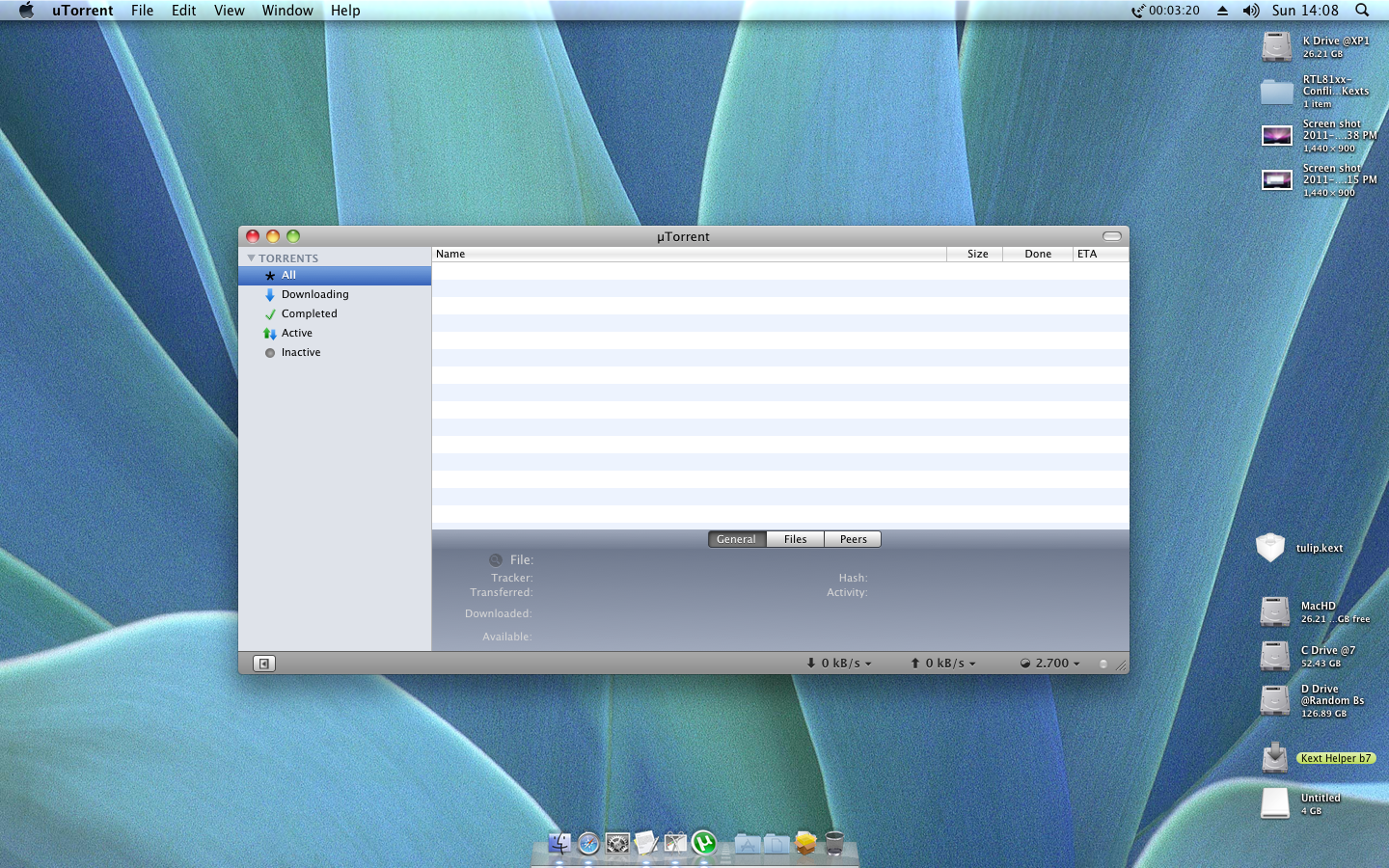Viewport: 1389px width, 868px height.
Task: Select the K Drive @XP1 desktop icon
Action: [1277, 46]
